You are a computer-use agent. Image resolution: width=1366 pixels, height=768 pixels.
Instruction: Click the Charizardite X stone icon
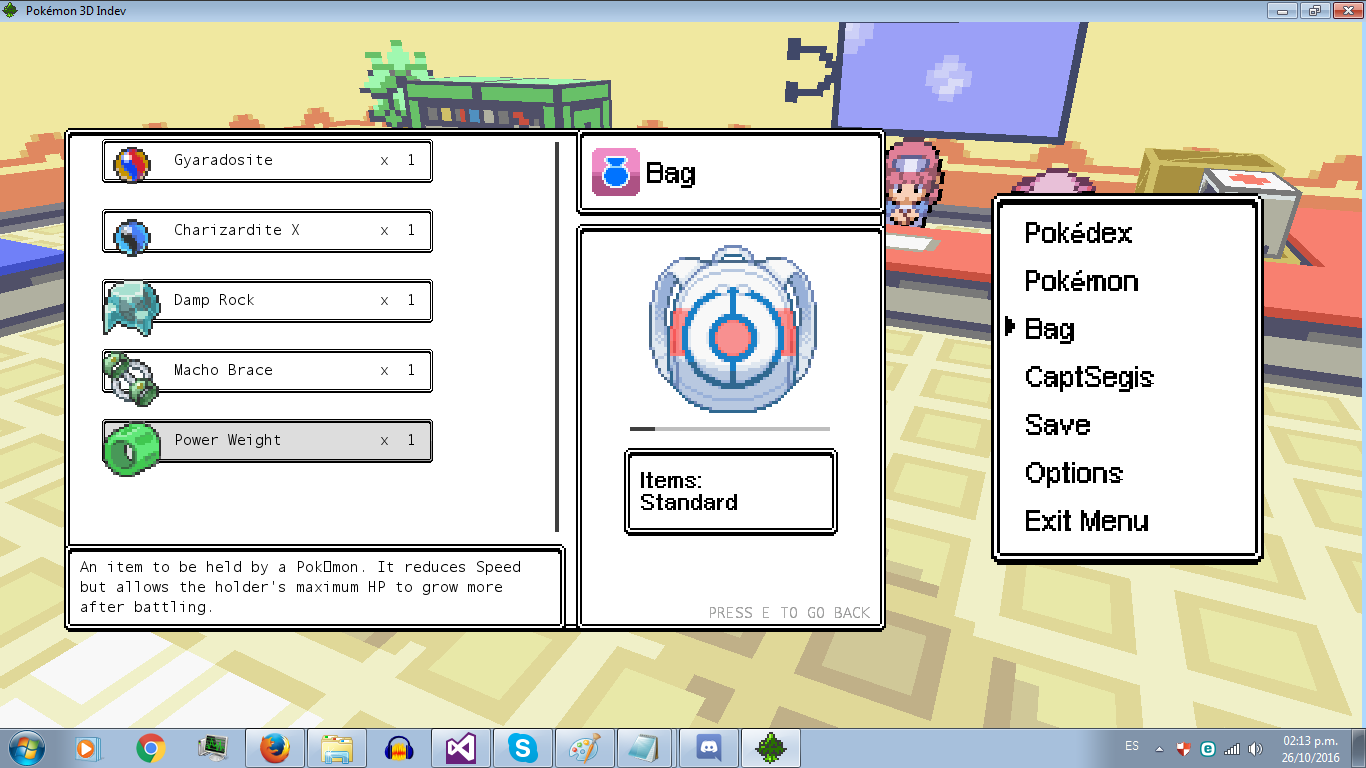click(131, 236)
